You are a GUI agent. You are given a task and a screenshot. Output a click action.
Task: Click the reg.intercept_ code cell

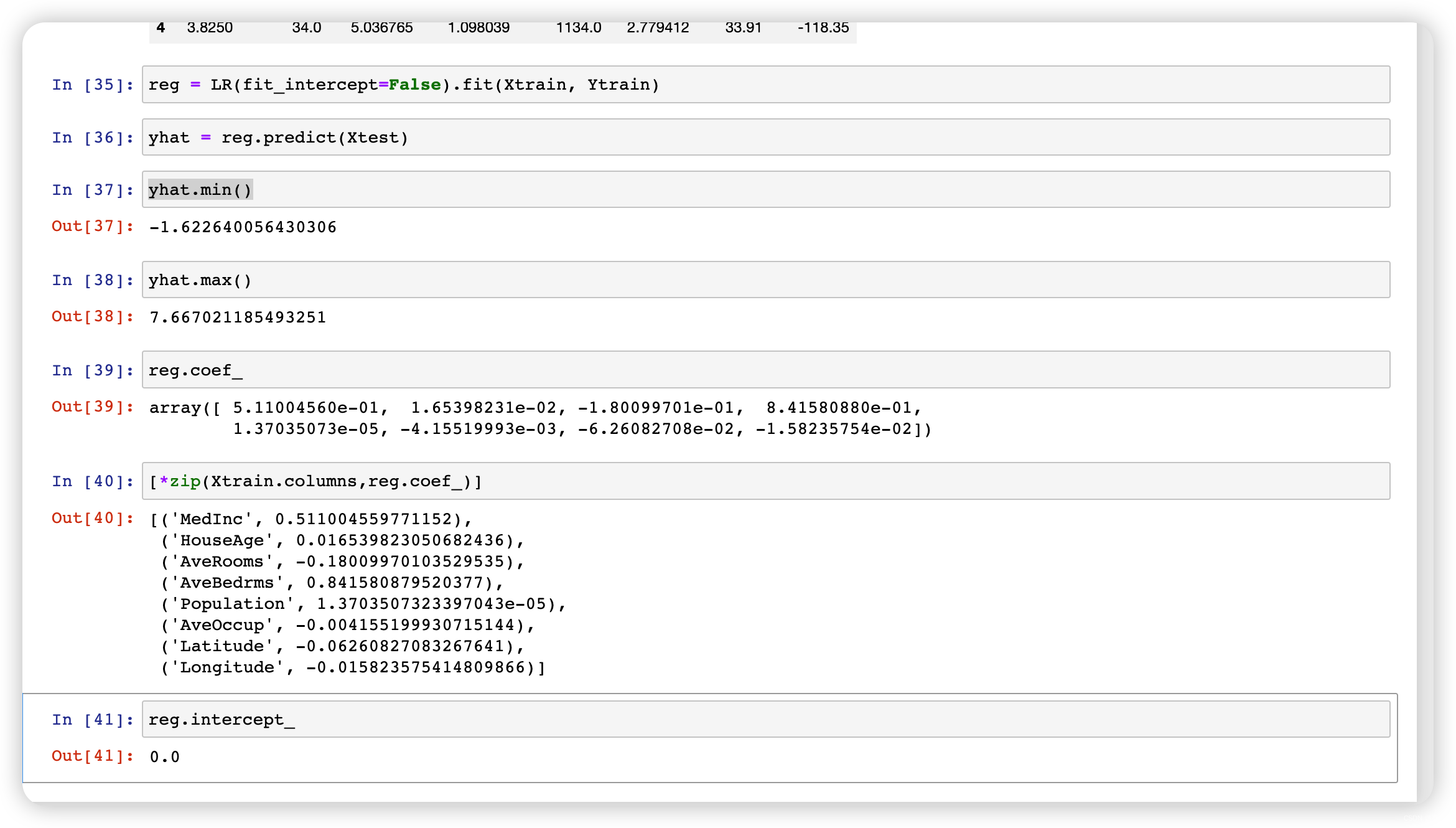[x=766, y=720]
